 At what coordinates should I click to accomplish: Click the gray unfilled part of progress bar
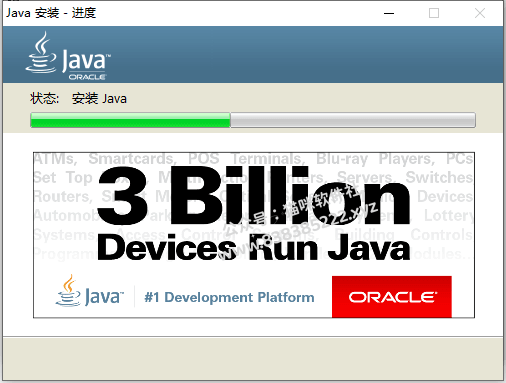click(353, 120)
